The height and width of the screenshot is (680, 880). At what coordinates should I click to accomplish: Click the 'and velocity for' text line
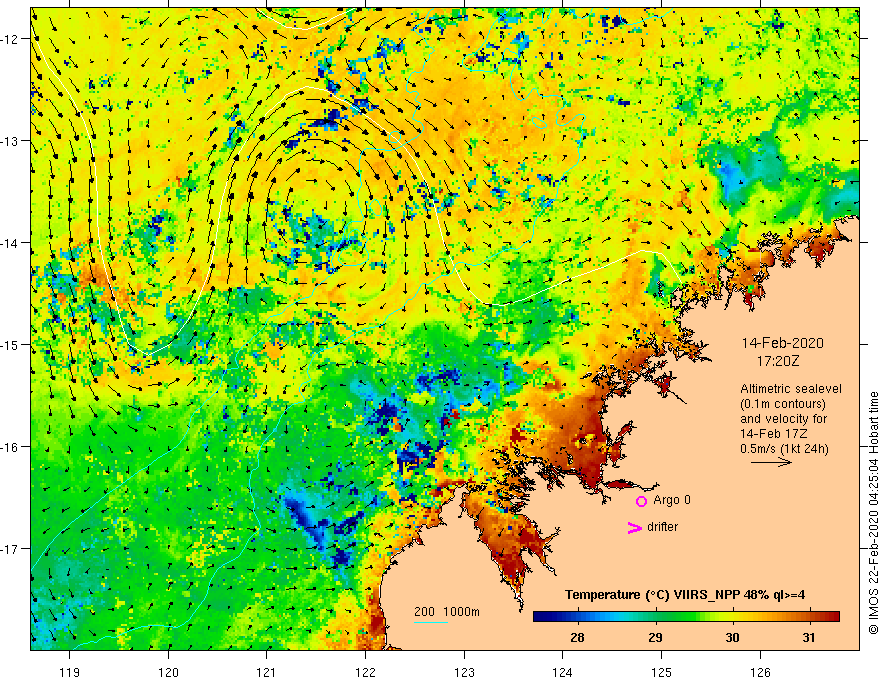[783, 419]
